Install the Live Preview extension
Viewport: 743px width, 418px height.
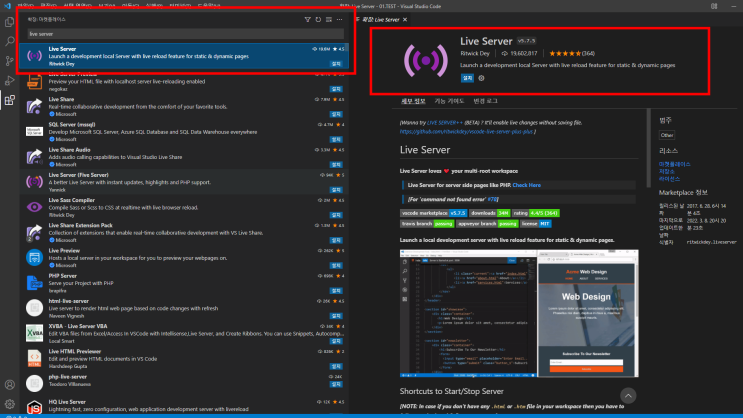(336, 265)
